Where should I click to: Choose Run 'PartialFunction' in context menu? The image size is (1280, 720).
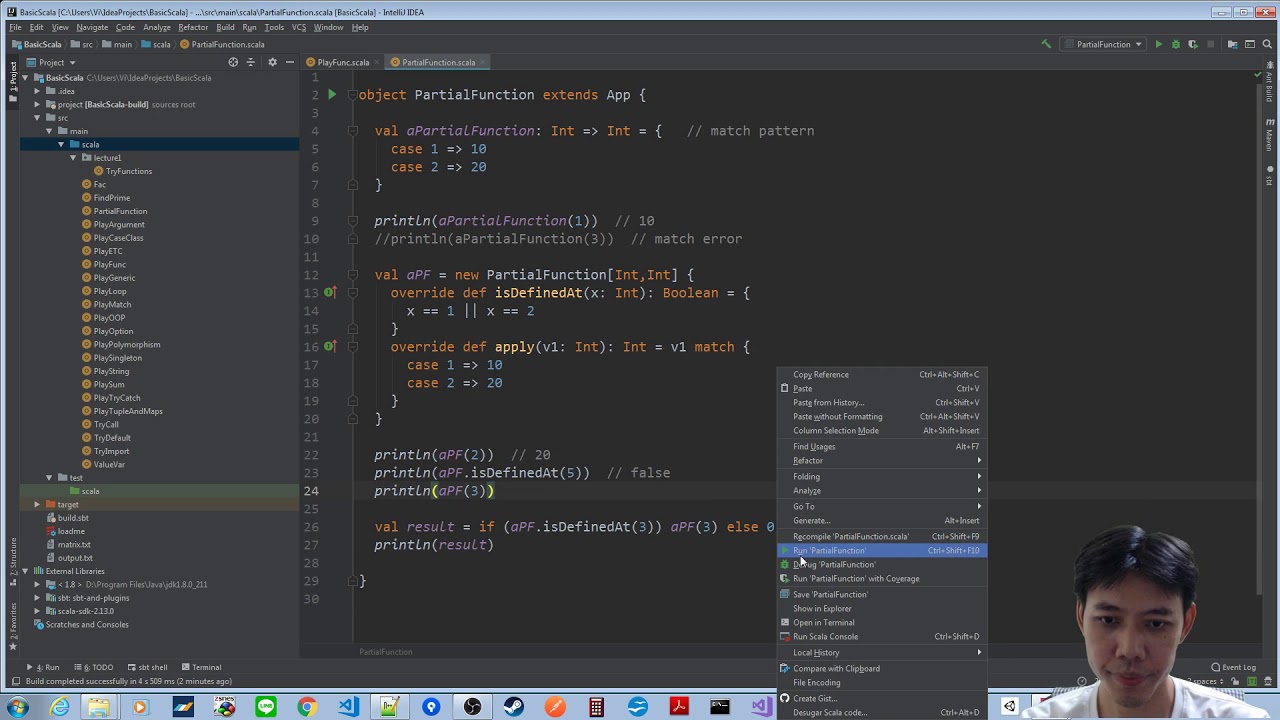[882, 550]
